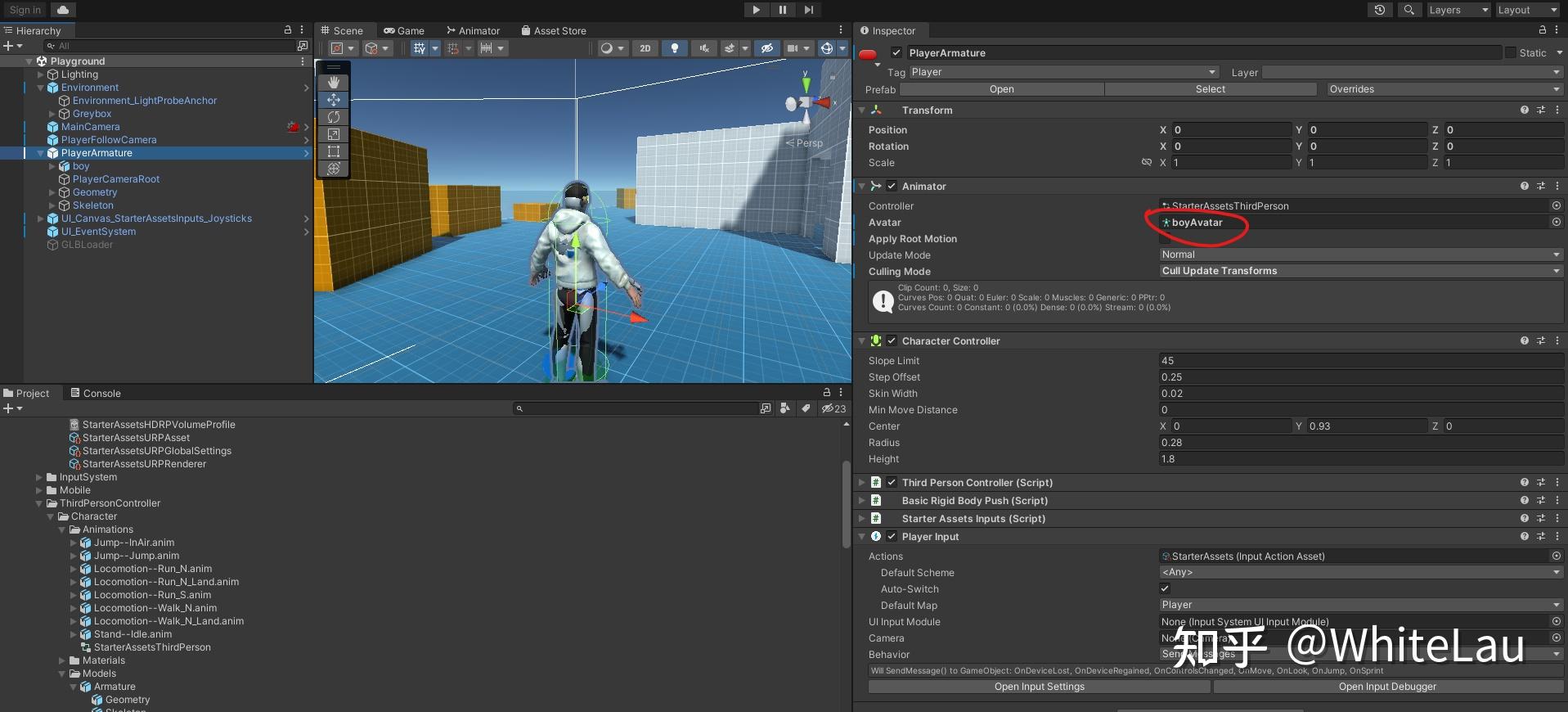Click the Slope Limit input field
Viewport: 1568px width, 712px height.
tap(1360, 361)
